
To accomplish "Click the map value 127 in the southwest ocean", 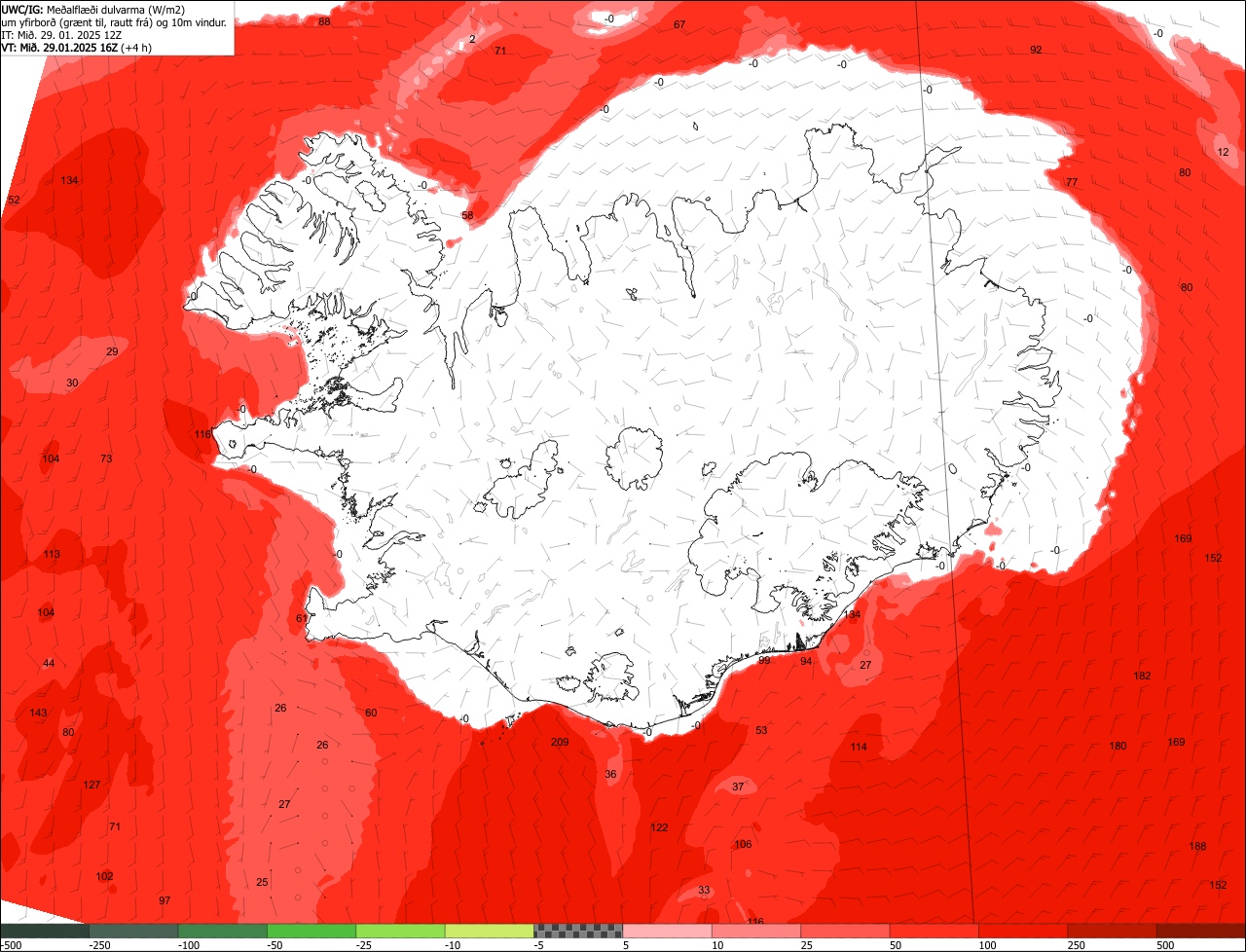I will (x=92, y=785).
